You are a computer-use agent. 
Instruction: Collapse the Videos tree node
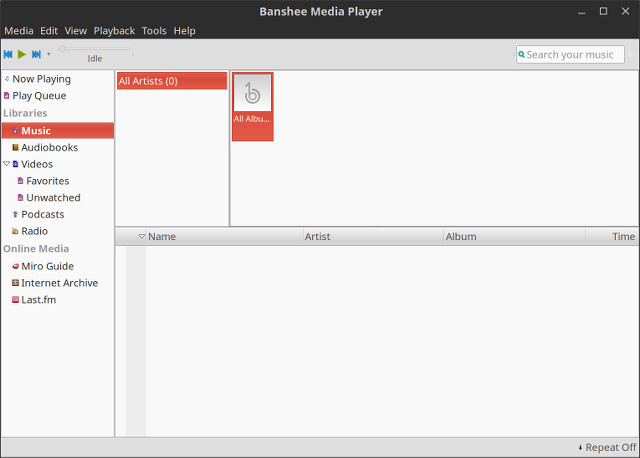tap(6, 164)
